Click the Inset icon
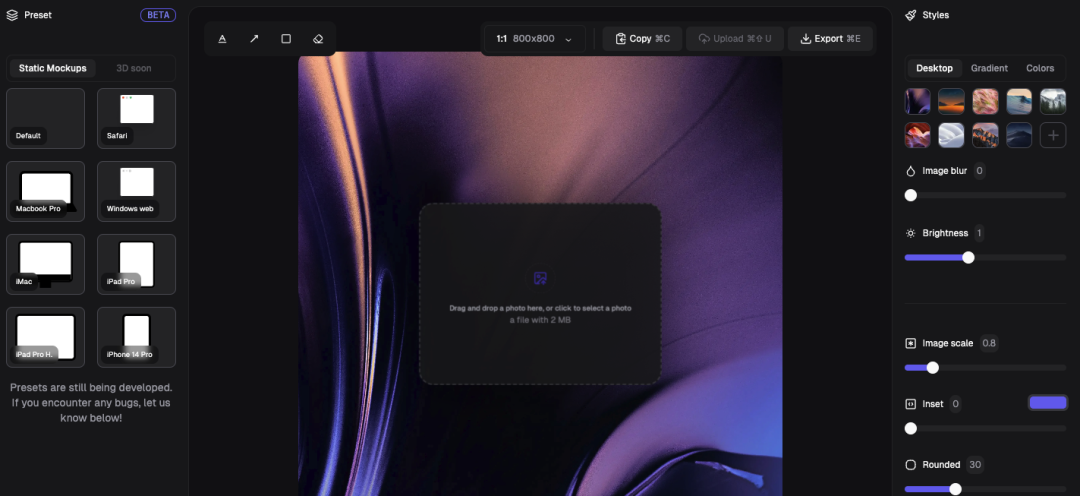Viewport: 1080px width, 496px height. [911, 404]
